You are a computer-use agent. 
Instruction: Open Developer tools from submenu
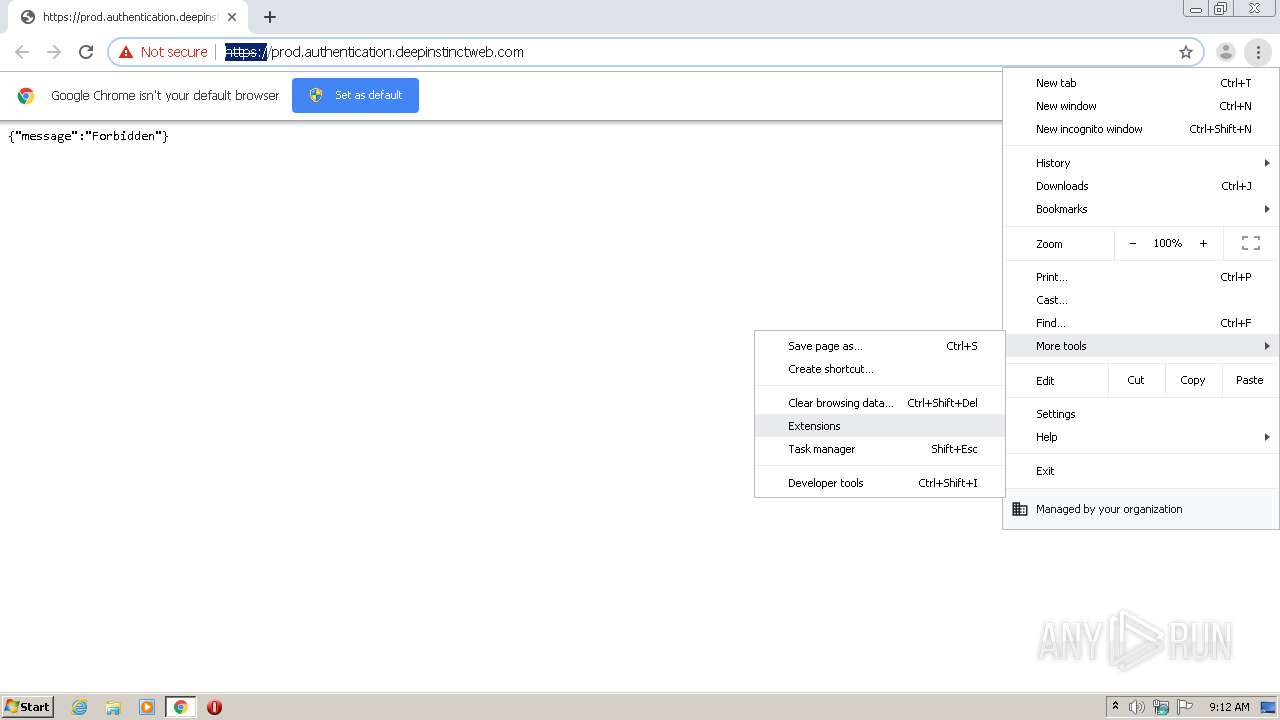(879, 483)
